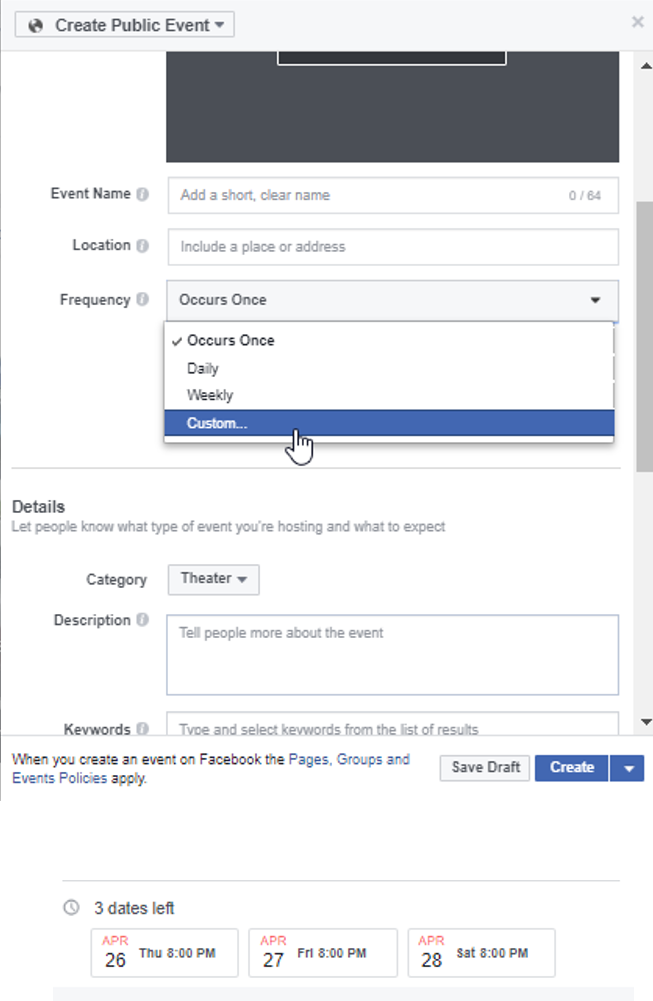Click the clock icon beside 3 dates left
This screenshot has width=653, height=1001.
click(x=71, y=907)
